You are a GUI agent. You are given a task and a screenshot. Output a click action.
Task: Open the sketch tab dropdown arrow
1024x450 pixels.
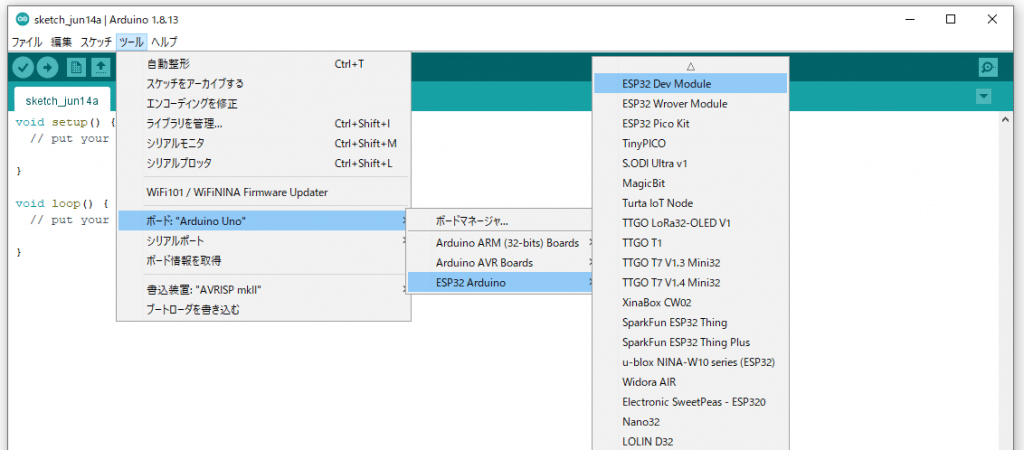(983, 96)
